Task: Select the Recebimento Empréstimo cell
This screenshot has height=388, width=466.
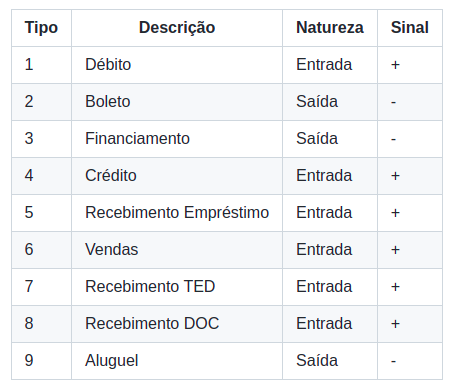Action: click(177, 213)
